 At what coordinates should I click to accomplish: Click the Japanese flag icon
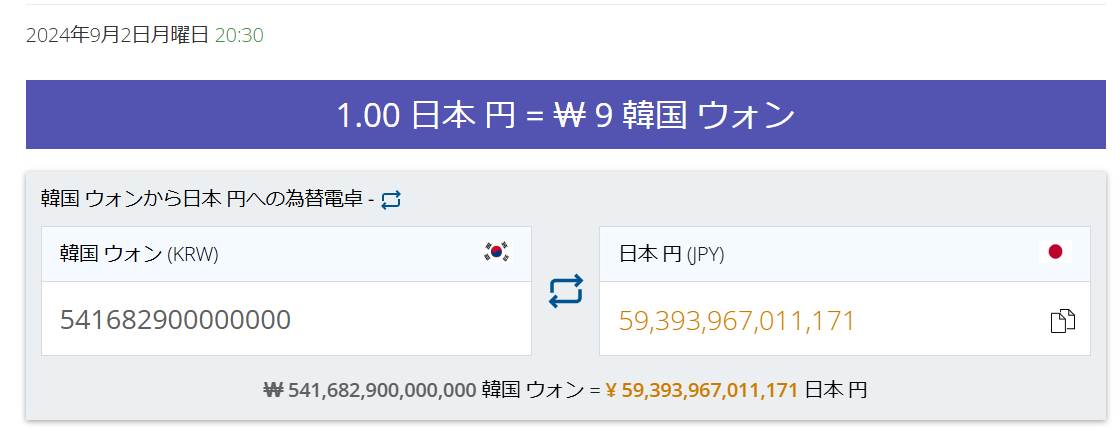click(x=1054, y=253)
